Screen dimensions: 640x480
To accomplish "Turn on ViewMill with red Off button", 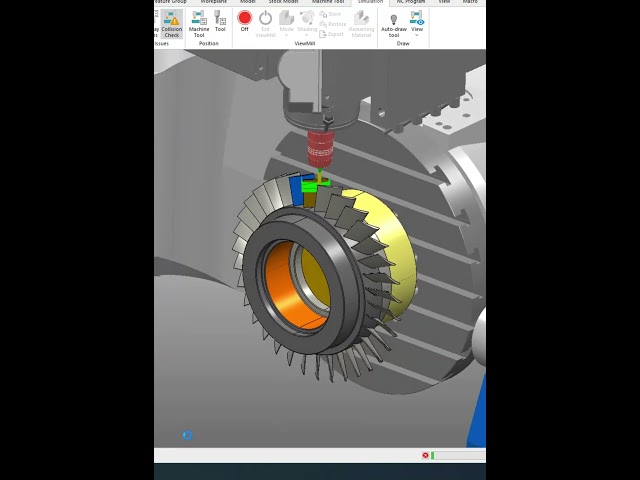I will (x=244, y=21).
